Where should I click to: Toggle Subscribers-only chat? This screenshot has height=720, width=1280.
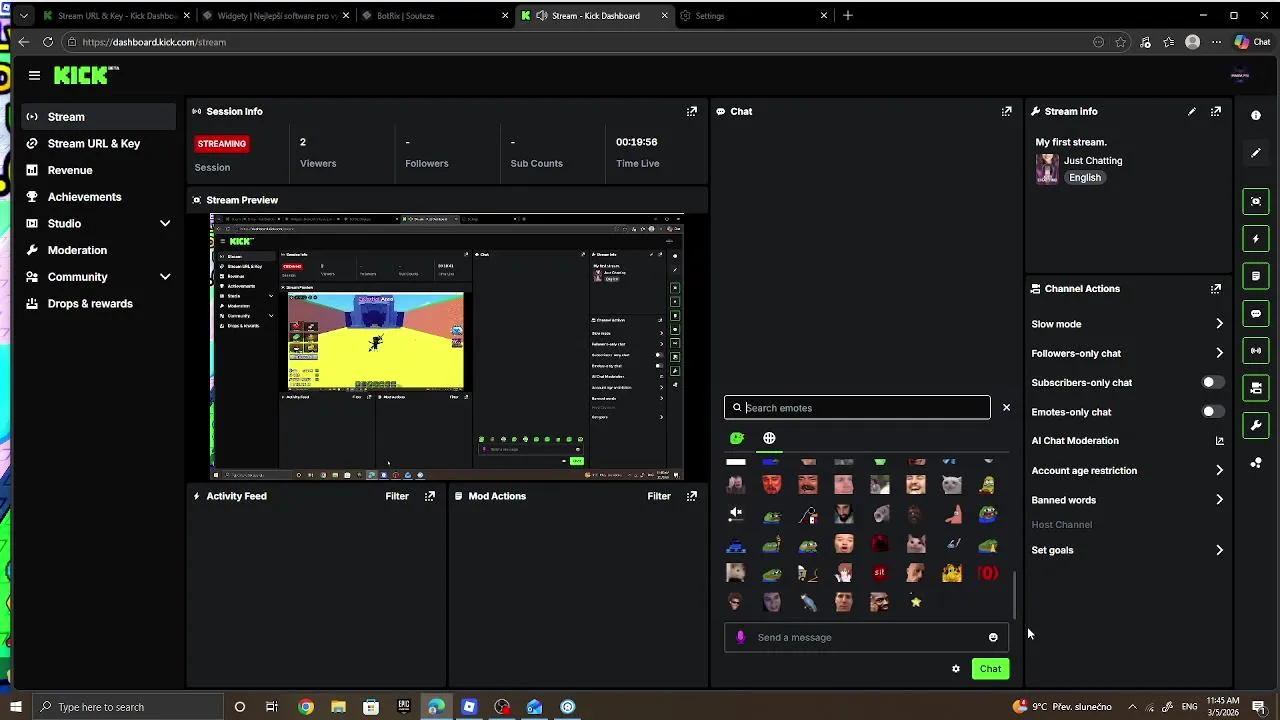tap(1212, 382)
